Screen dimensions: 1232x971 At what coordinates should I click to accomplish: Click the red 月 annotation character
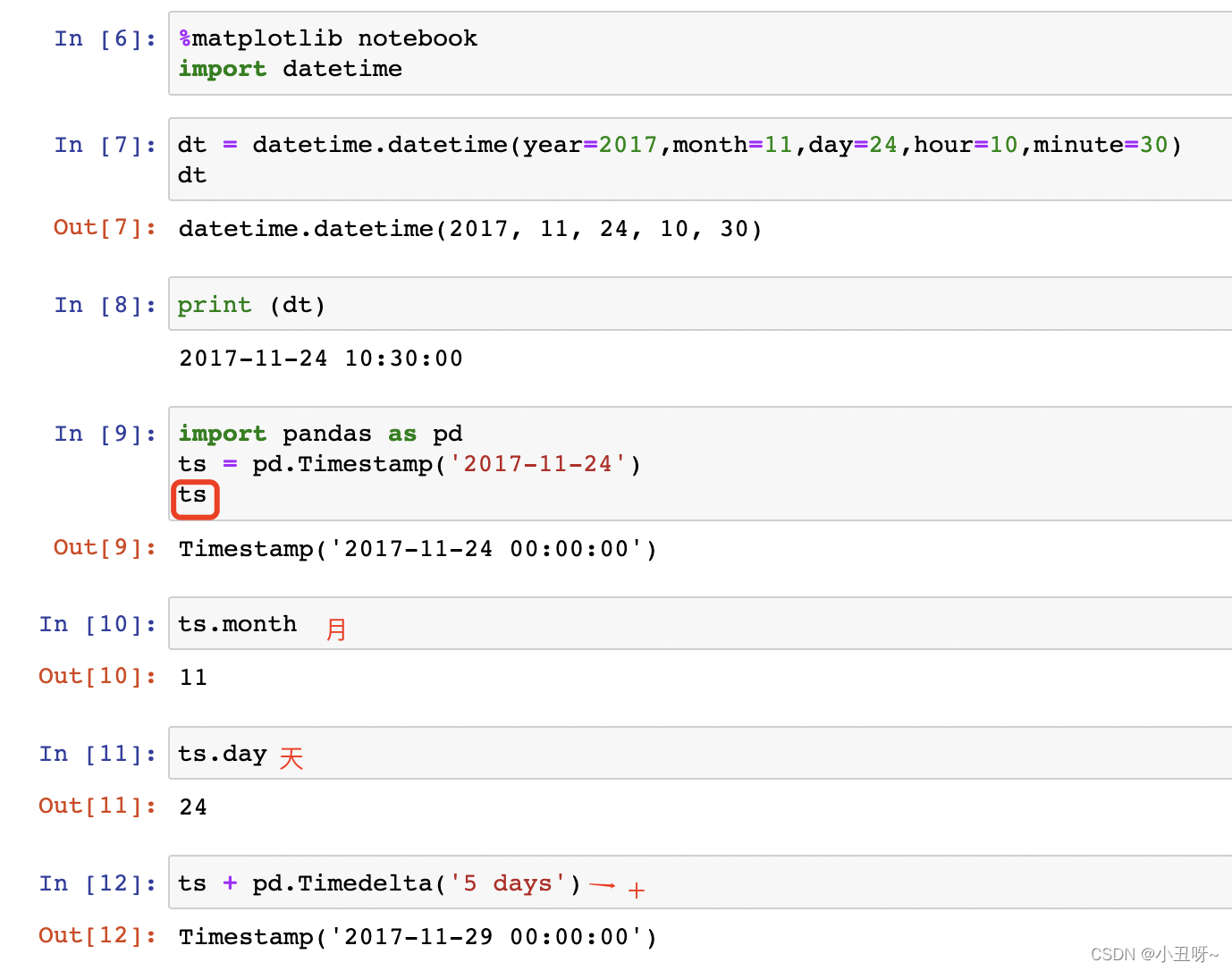tap(336, 629)
